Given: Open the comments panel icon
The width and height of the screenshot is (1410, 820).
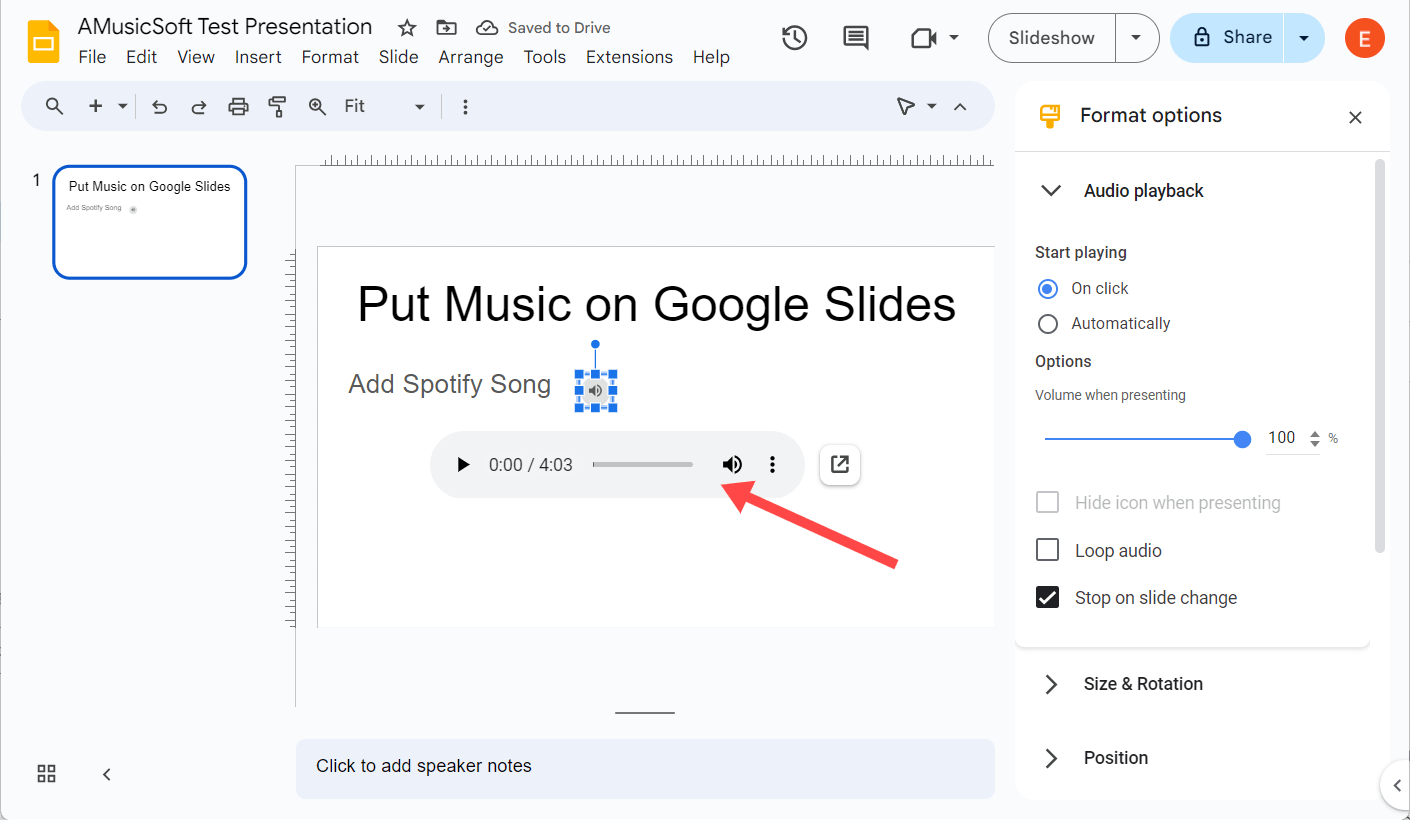Looking at the screenshot, I should 856,38.
